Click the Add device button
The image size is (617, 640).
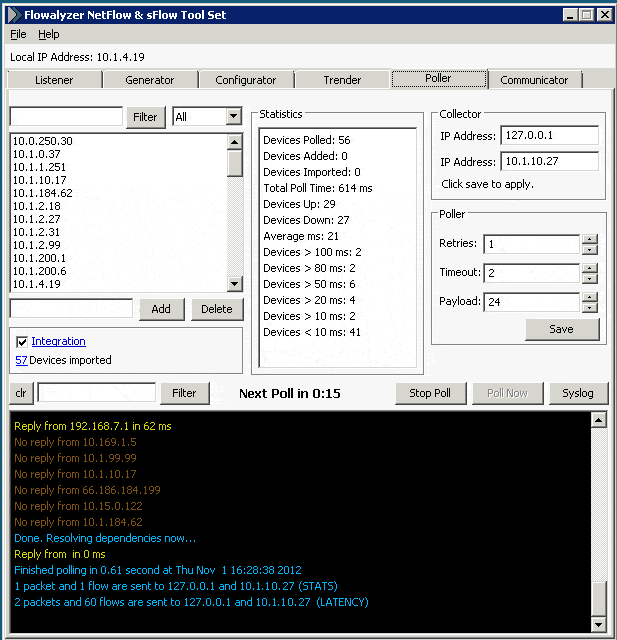coord(162,309)
